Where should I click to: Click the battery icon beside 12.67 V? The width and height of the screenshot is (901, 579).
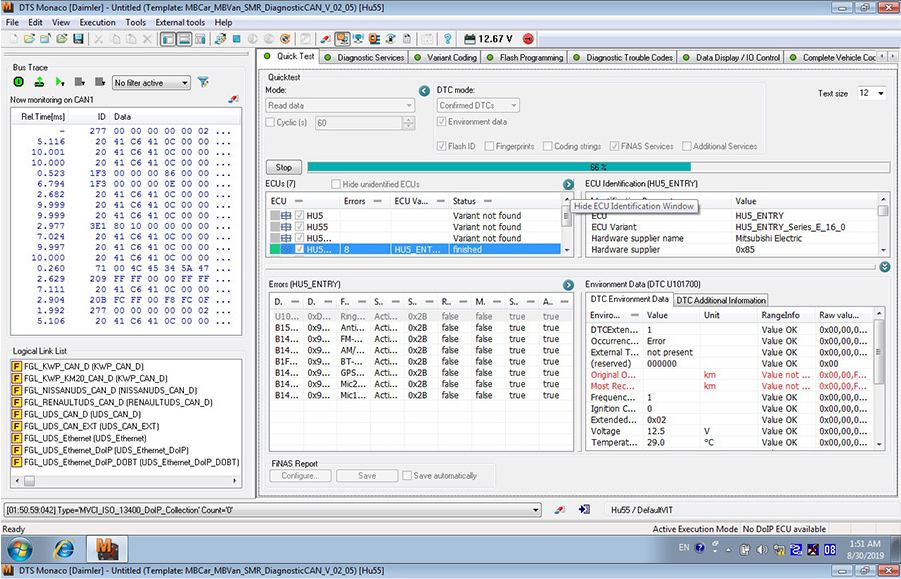(470, 39)
